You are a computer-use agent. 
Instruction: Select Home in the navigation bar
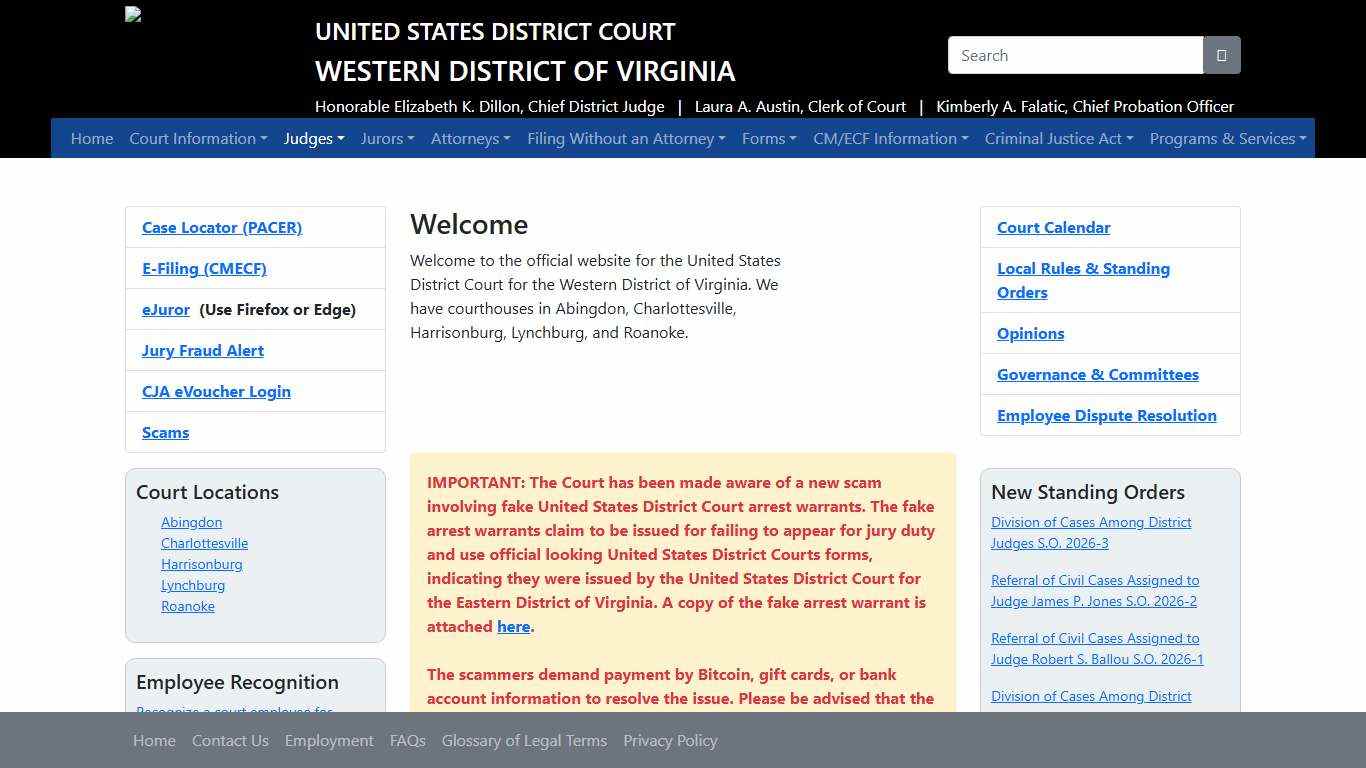click(x=92, y=138)
